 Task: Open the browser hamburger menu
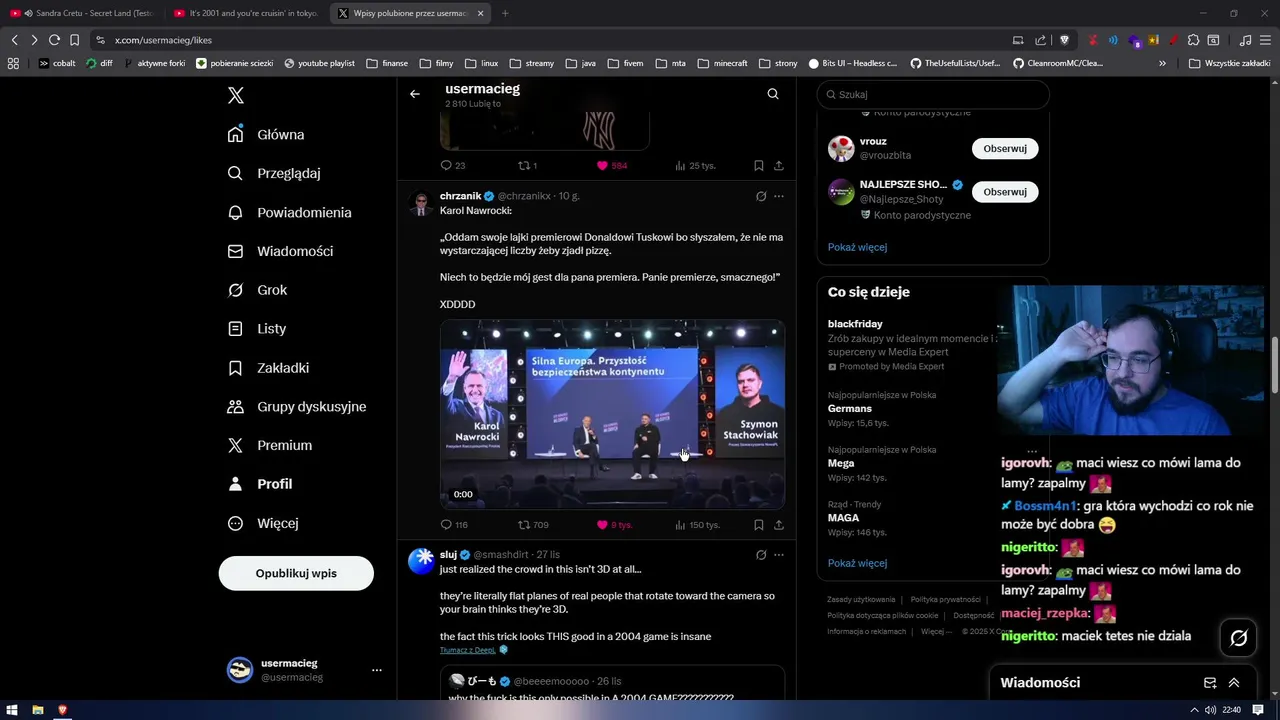tap(1266, 40)
